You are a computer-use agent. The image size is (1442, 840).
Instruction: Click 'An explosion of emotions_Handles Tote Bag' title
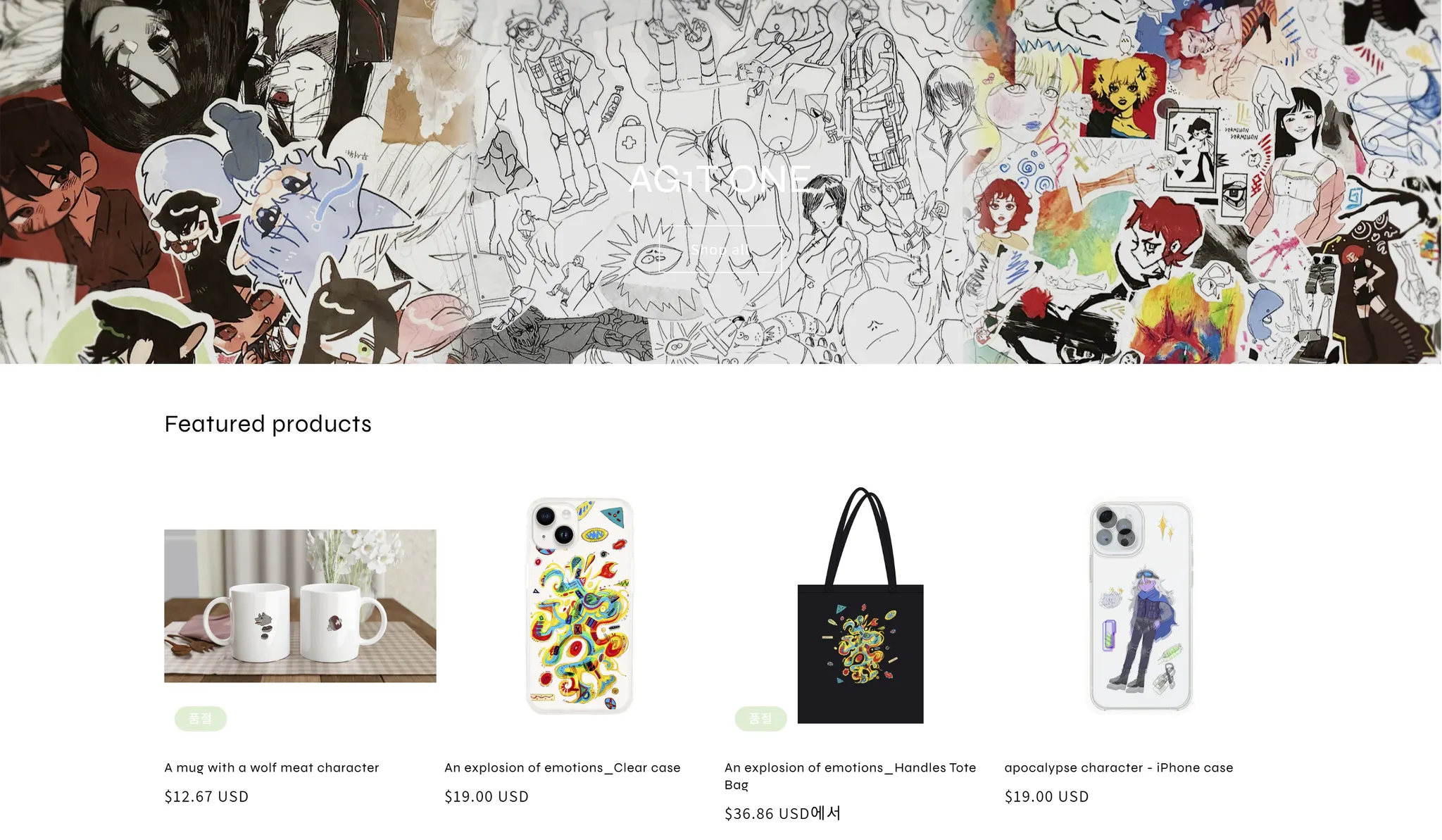(851, 776)
